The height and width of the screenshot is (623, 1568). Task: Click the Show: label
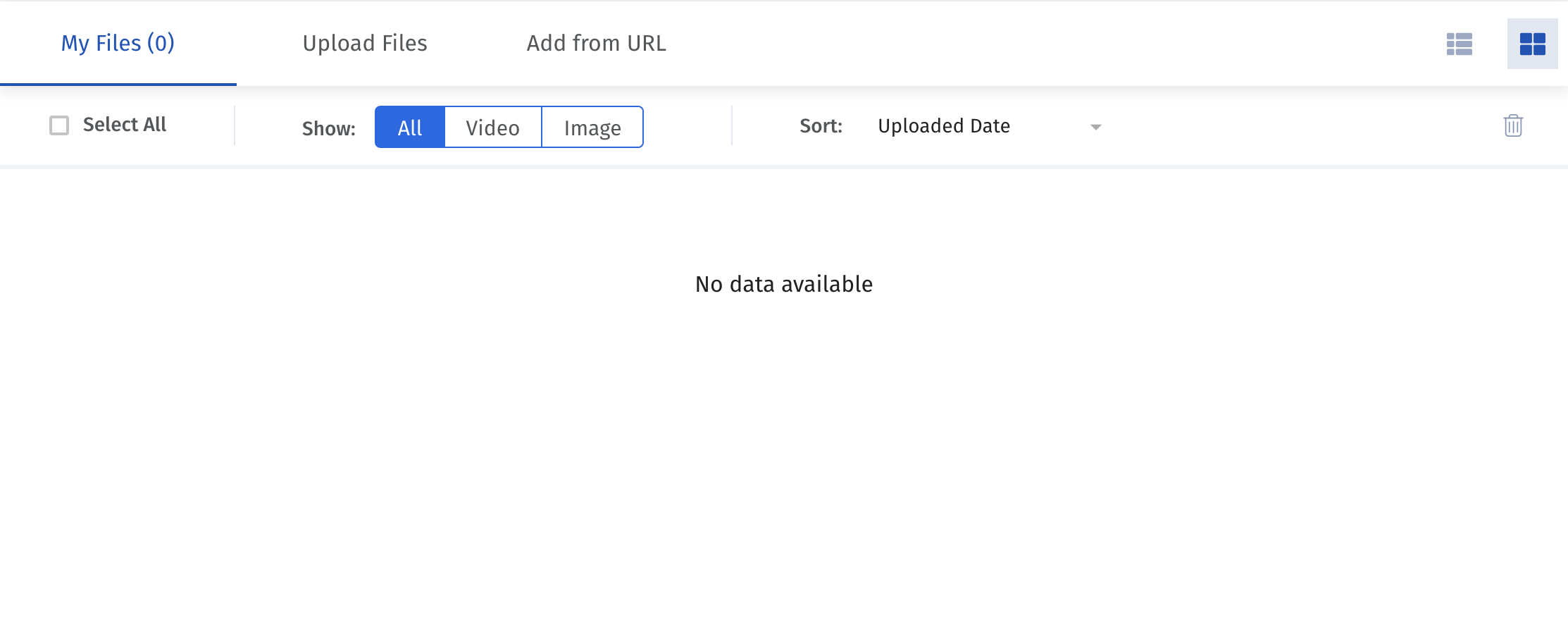(329, 128)
